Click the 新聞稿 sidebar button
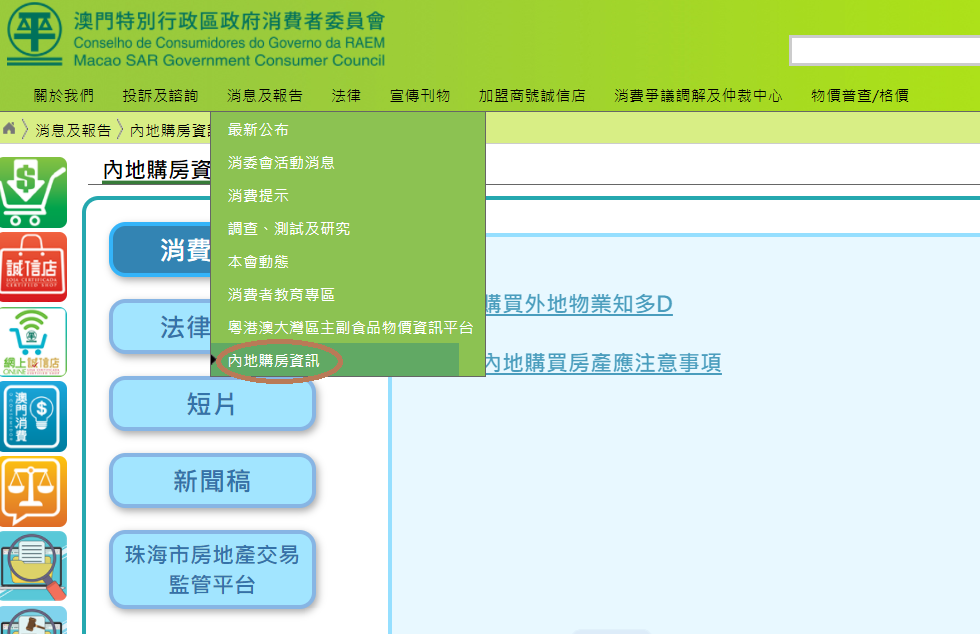 [x=212, y=481]
